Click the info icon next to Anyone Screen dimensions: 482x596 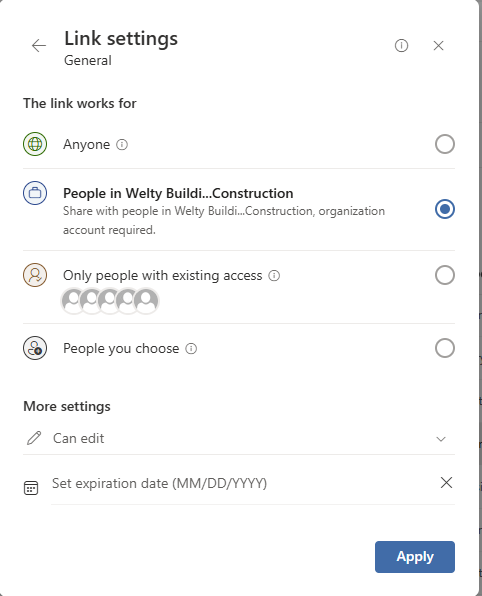[x=122, y=144]
